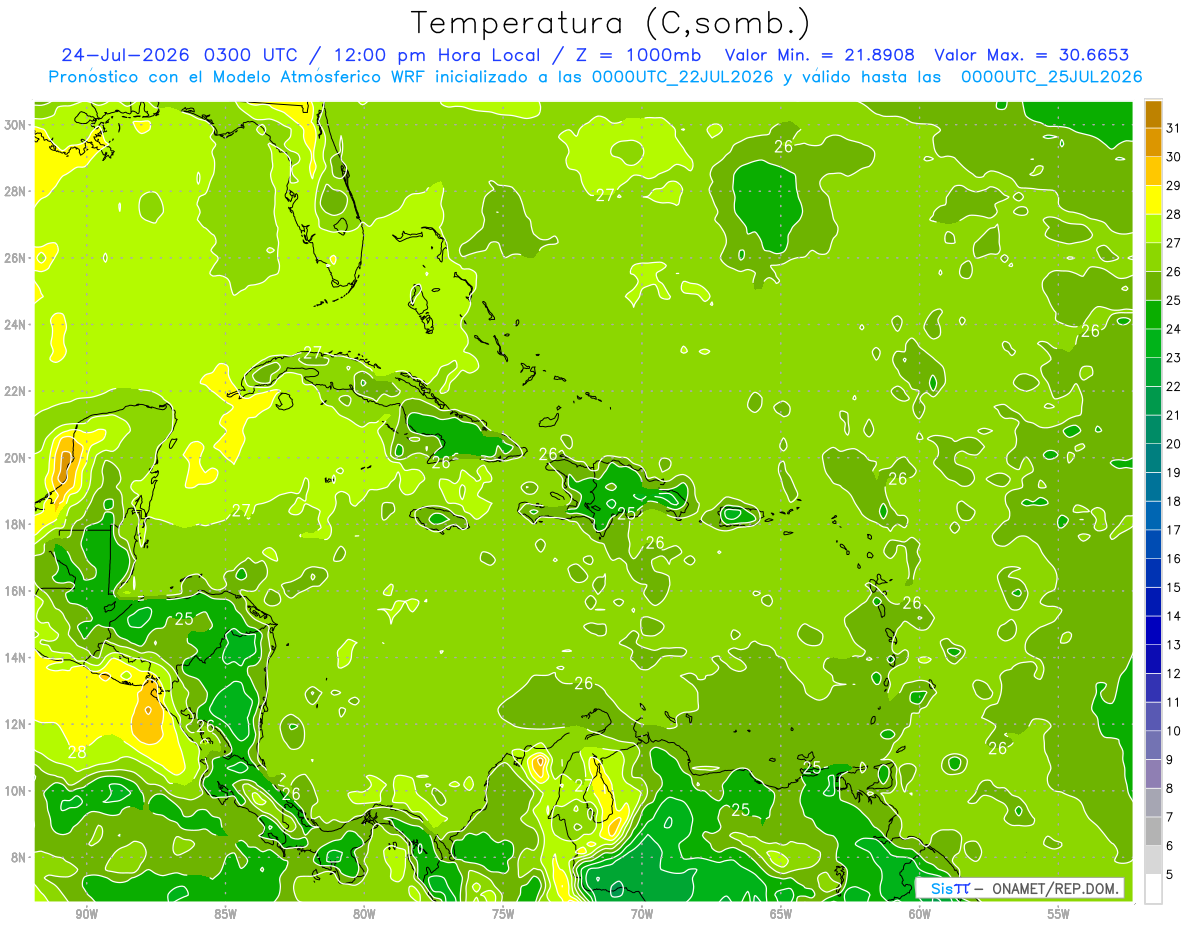Image resolution: width=1200 pixels, height=927 pixels.
Task: Select the 'Valor Min. = 21.8908' value
Action: (x=821, y=55)
